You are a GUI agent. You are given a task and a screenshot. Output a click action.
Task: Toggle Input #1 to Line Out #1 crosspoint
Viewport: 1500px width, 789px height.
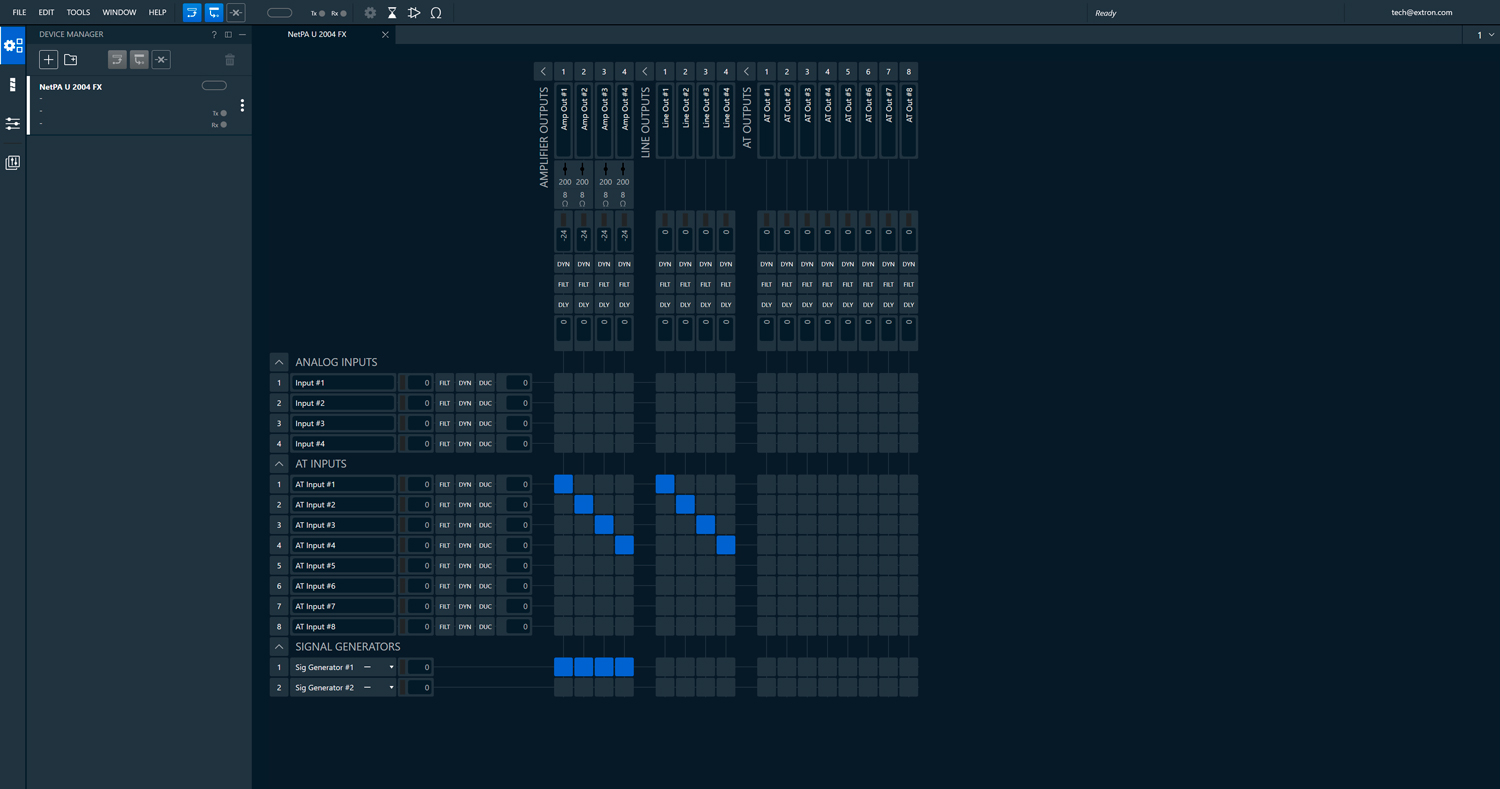665,382
